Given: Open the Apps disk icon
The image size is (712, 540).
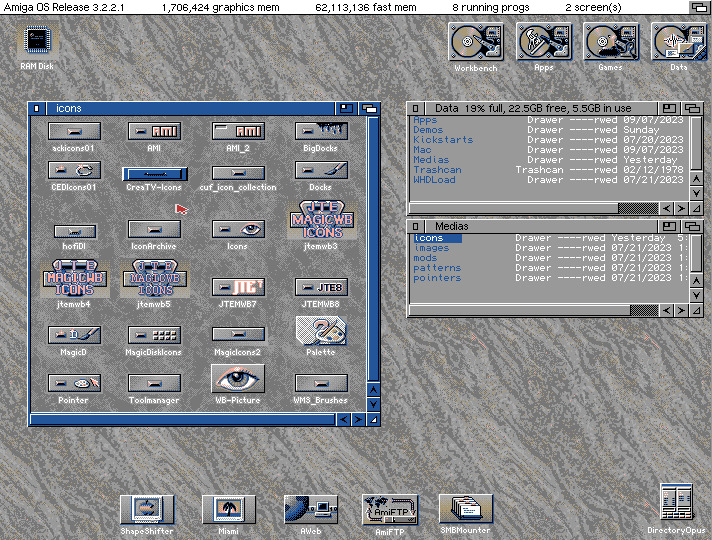Looking at the screenshot, I should (x=544, y=42).
